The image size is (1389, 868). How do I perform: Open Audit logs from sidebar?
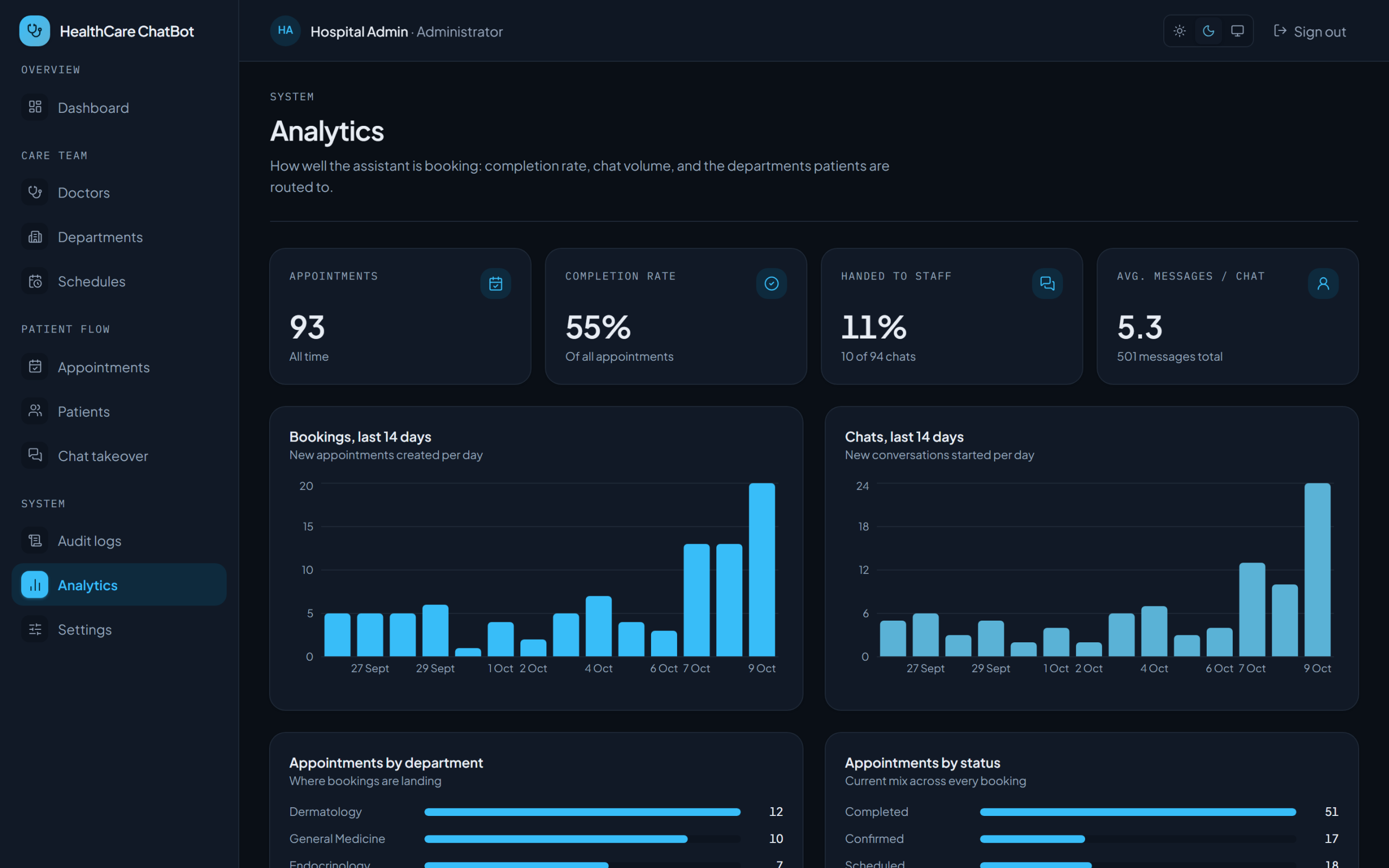coord(119,540)
